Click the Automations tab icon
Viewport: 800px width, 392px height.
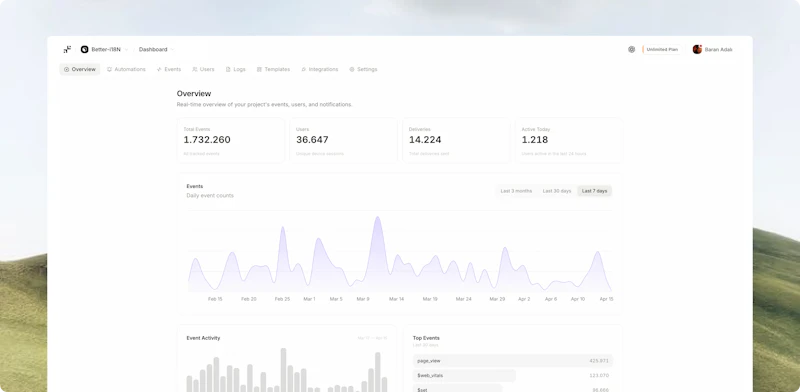pos(109,69)
